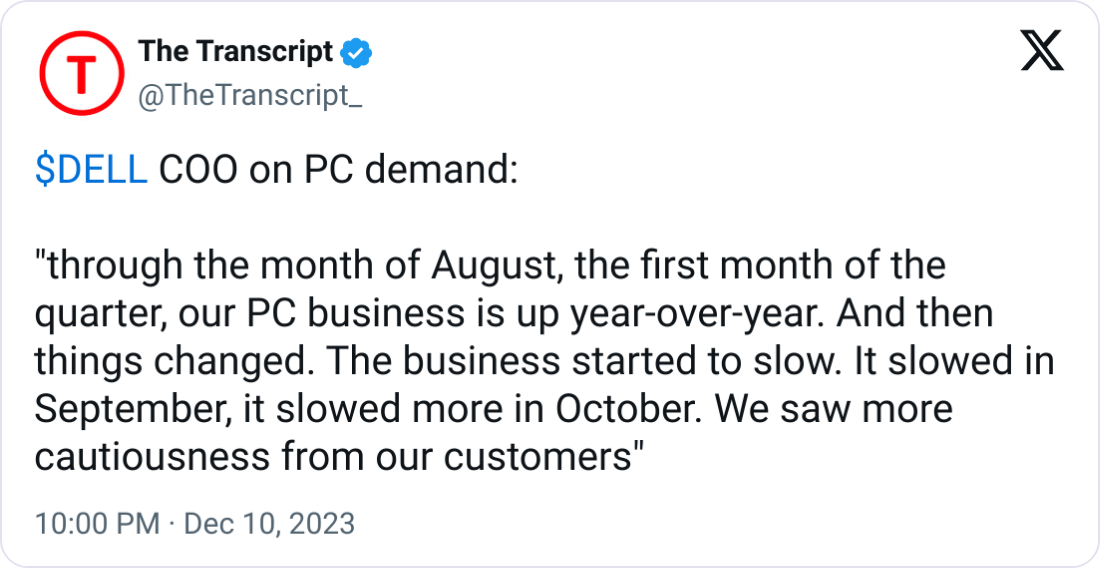The image size is (1100, 568).
Task: Click the "COO on PC demand:" text
Action: (x=338, y=171)
